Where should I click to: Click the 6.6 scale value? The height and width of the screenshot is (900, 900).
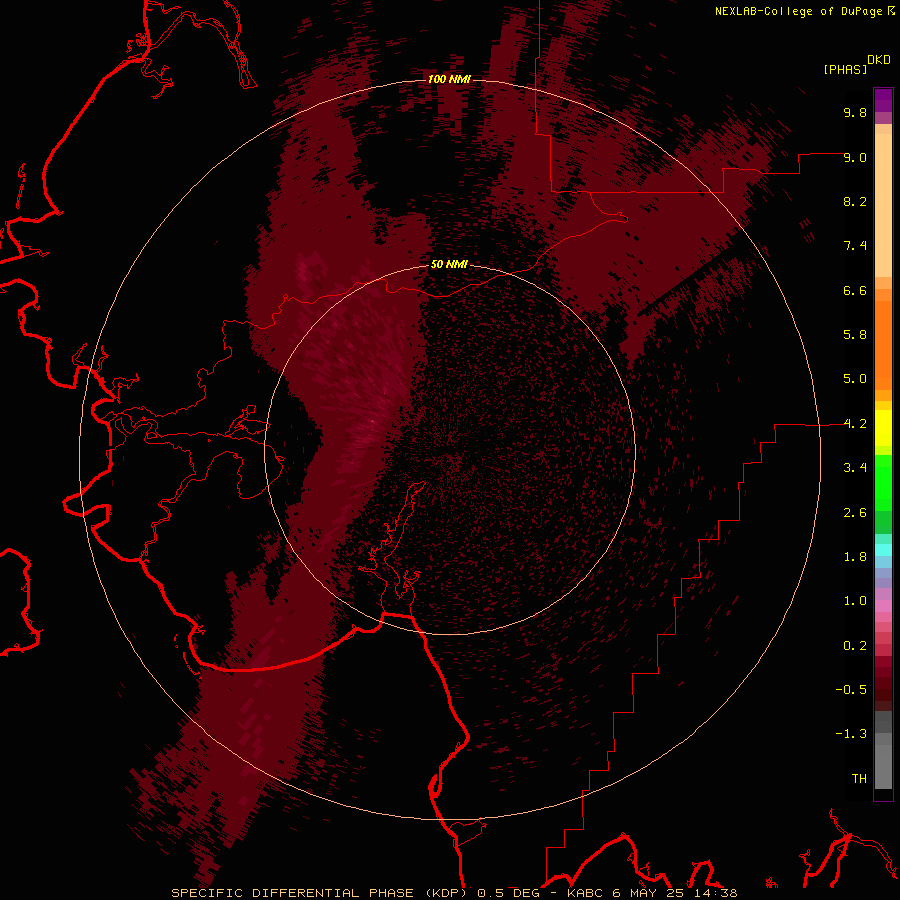[855, 291]
